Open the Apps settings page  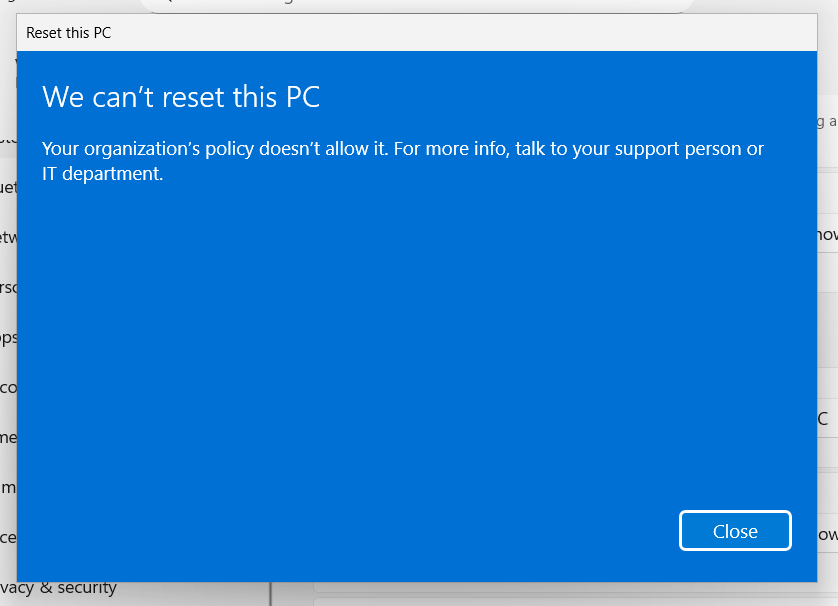point(8,337)
